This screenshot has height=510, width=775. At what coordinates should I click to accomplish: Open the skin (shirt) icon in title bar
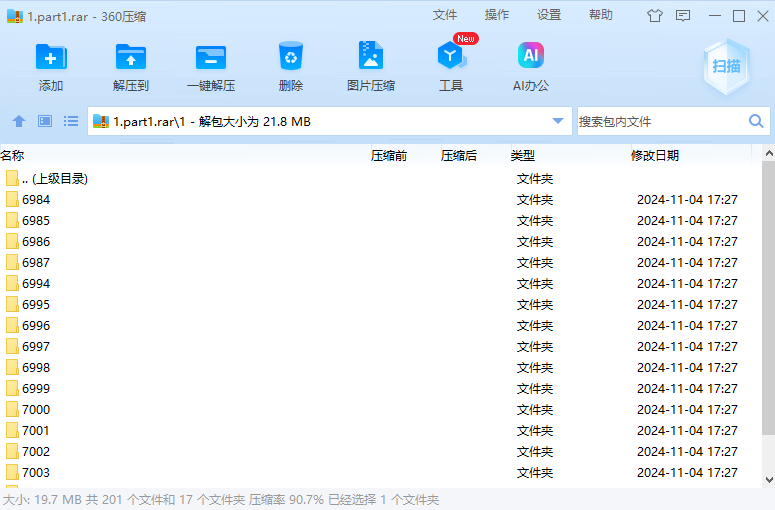(654, 16)
